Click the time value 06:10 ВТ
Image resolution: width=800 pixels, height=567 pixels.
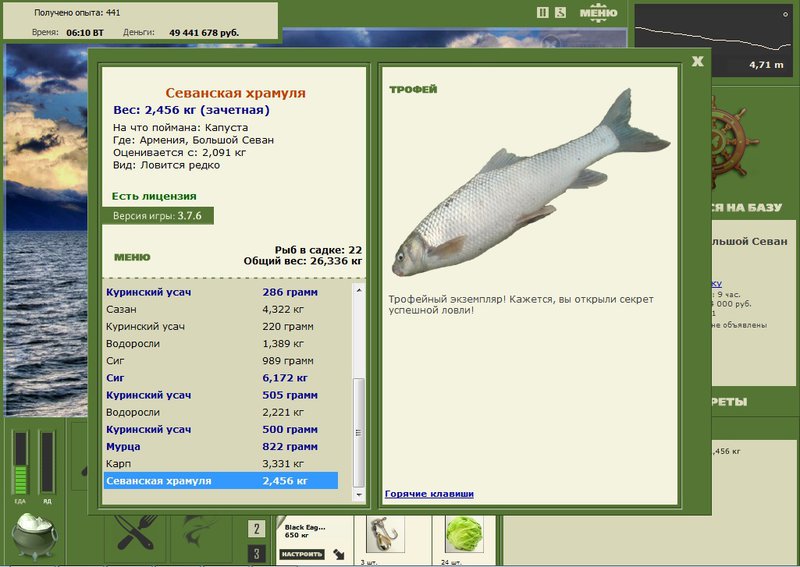(85, 33)
